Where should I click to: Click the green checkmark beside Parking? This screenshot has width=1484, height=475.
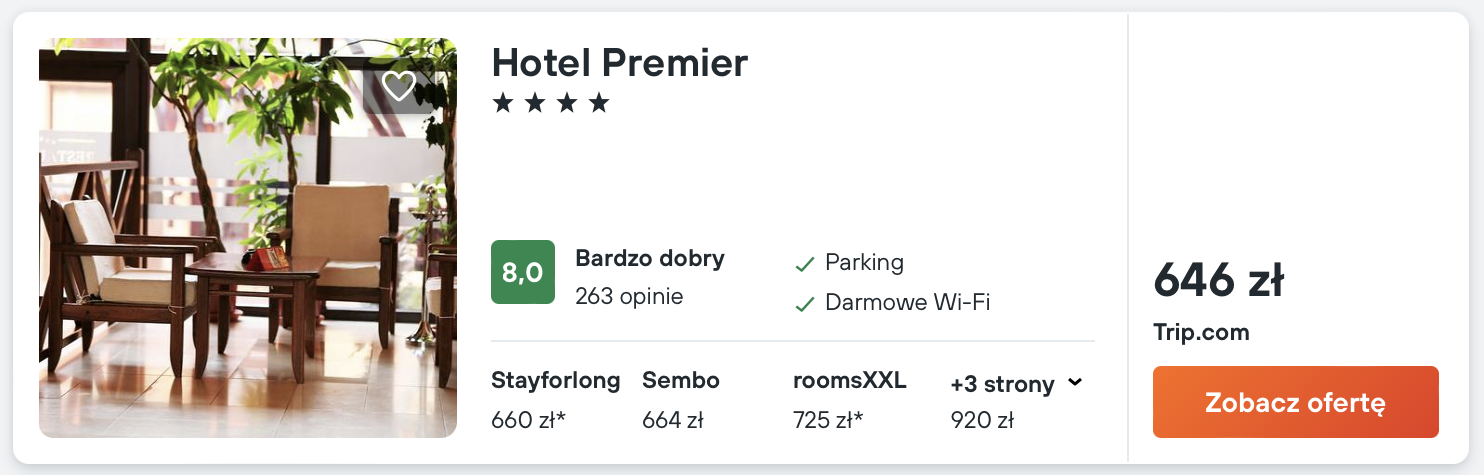click(x=804, y=264)
